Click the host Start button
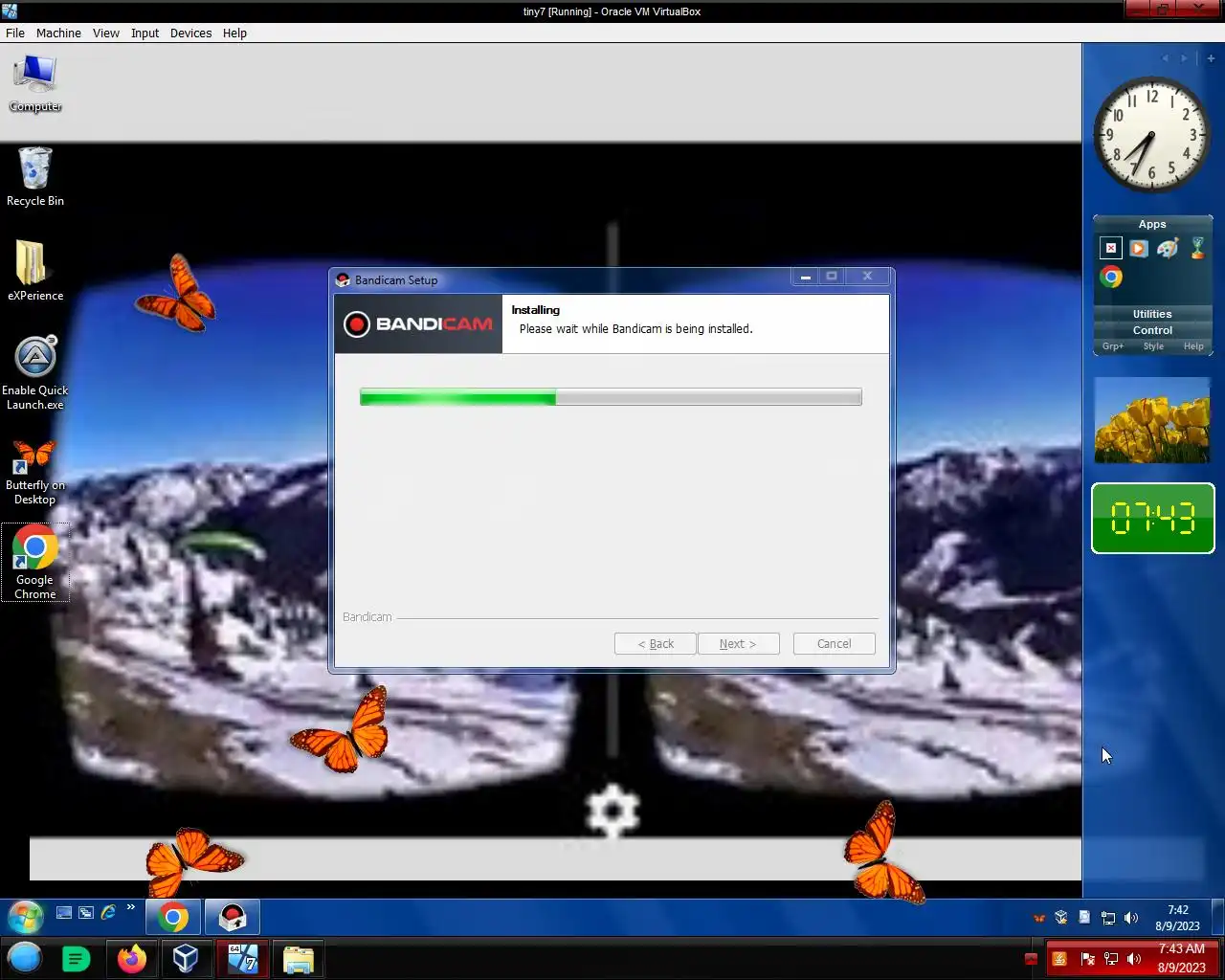Viewport: 1225px width, 980px height. [x=25, y=958]
